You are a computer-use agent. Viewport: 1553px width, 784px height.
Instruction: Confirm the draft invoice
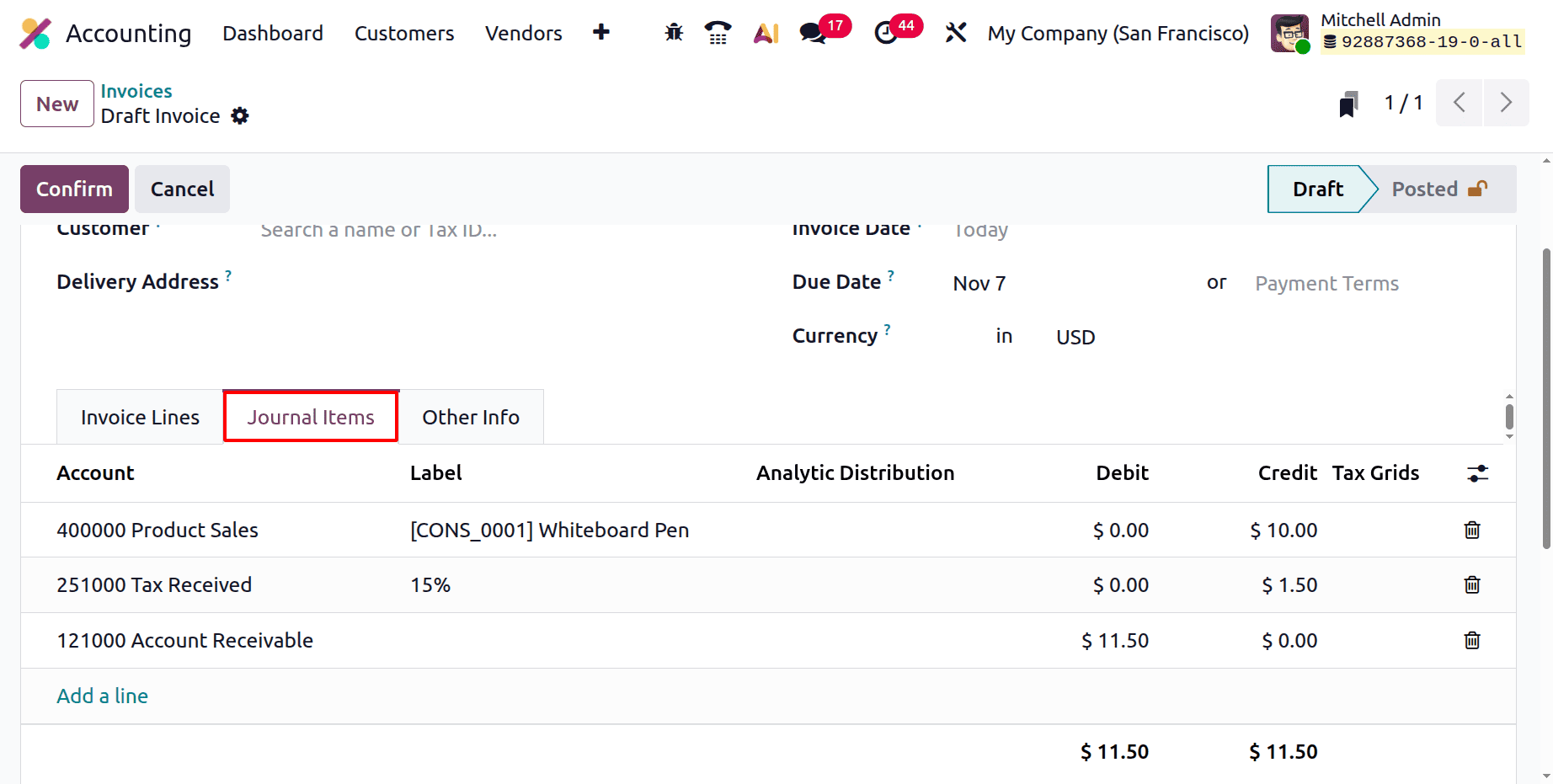(x=74, y=189)
